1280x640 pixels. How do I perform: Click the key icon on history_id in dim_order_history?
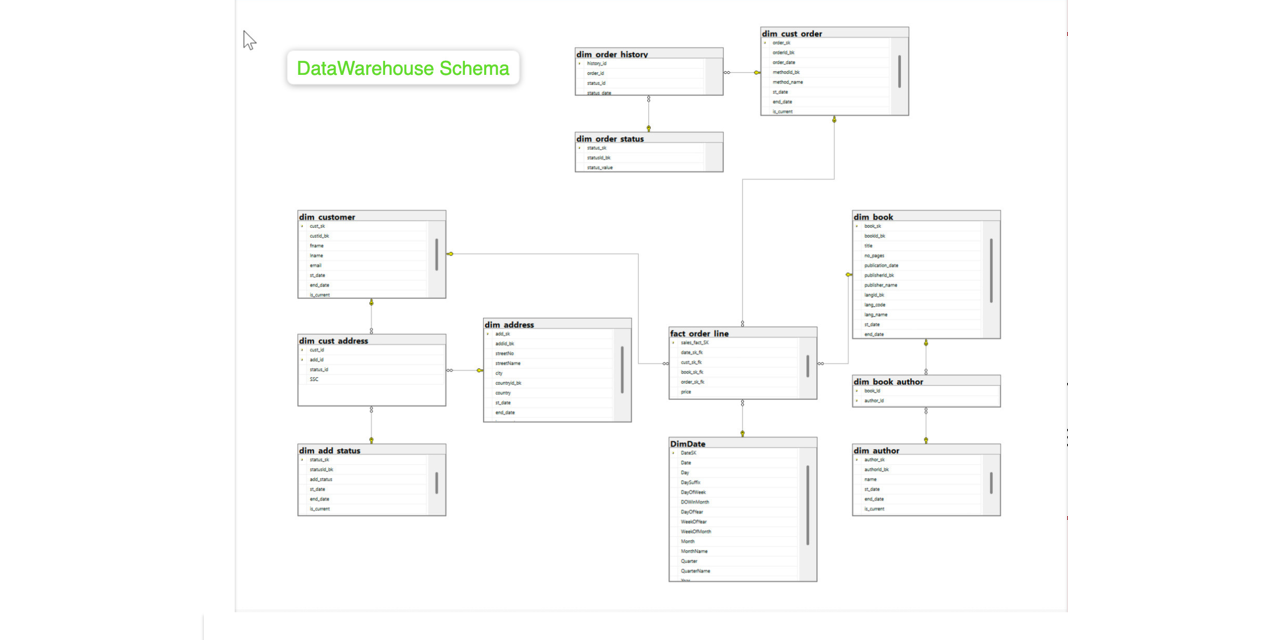(578, 62)
